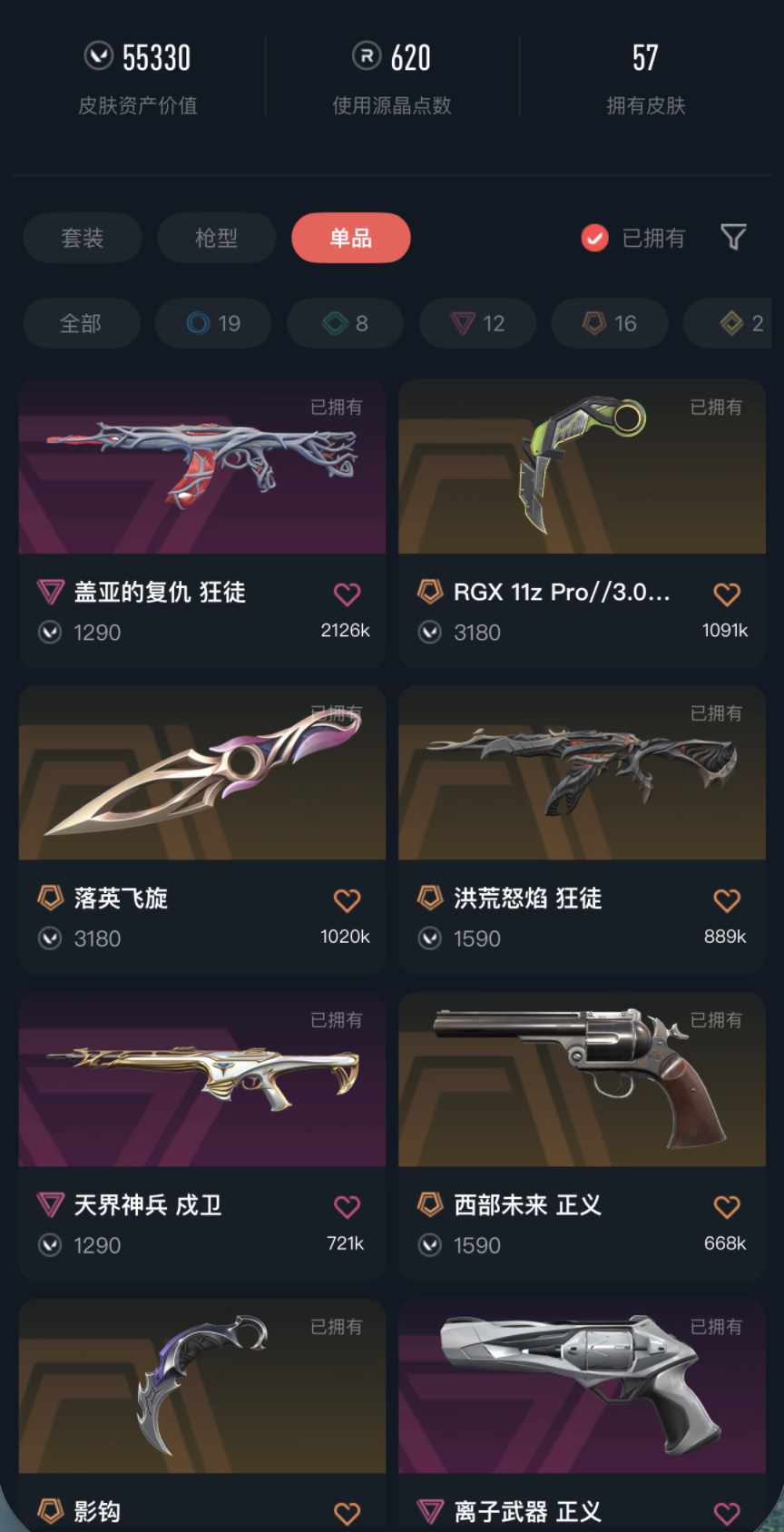Tap heart icon for 西部未来 正义
The height and width of the screenshot is (1532, 784).
point(727,1207)
